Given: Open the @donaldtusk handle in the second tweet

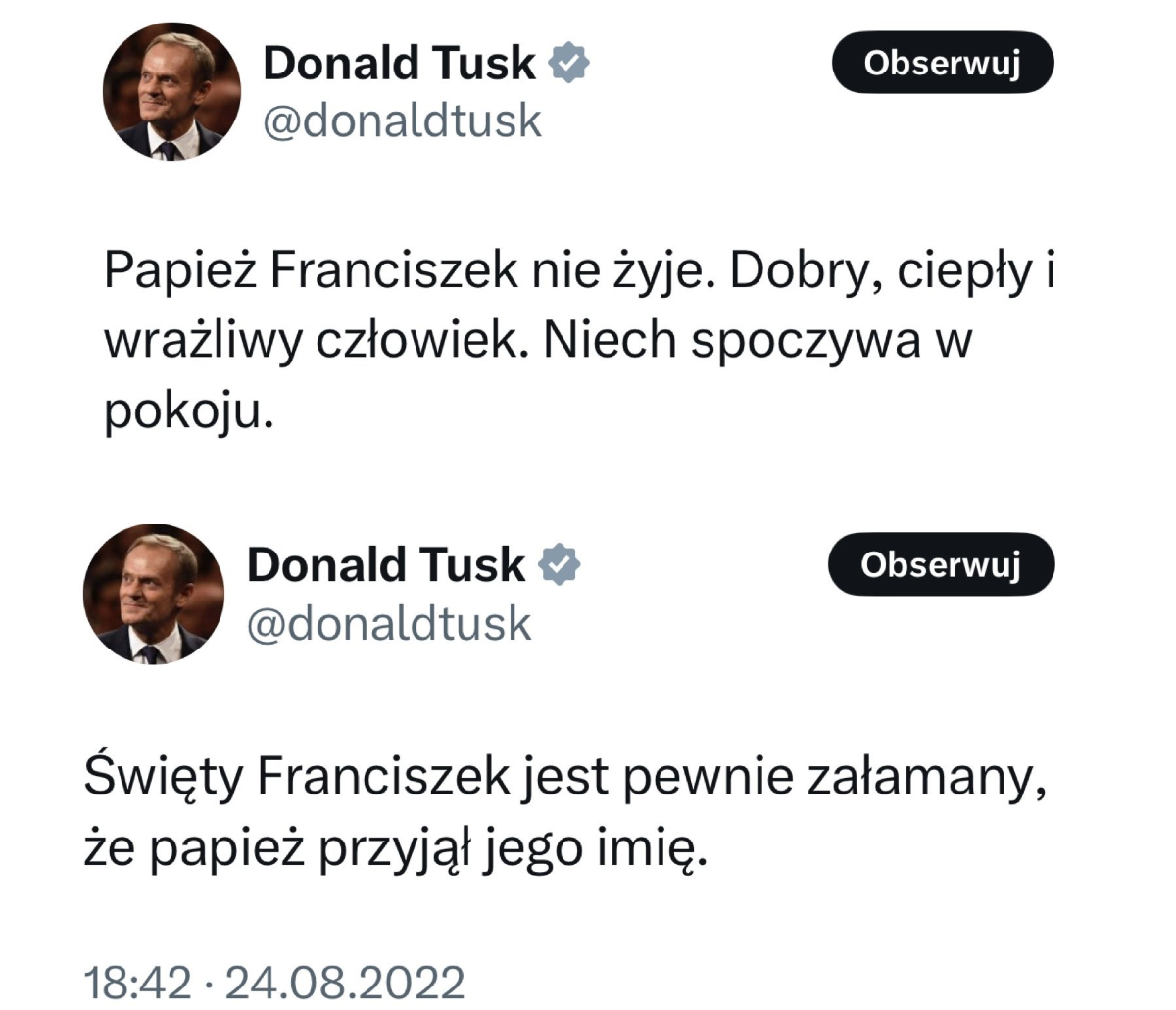Looking at the screenshot, I should click(388, 624).
